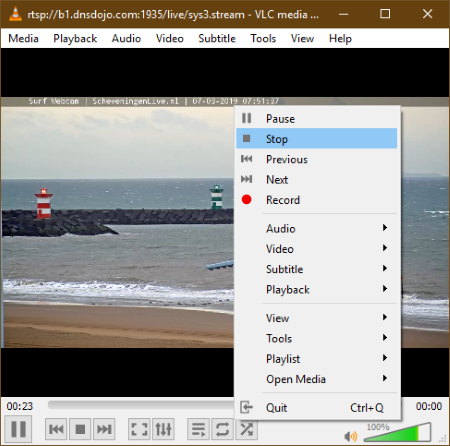Click the previous icon in context menu
450x446 pixels.
coord(247,159)
